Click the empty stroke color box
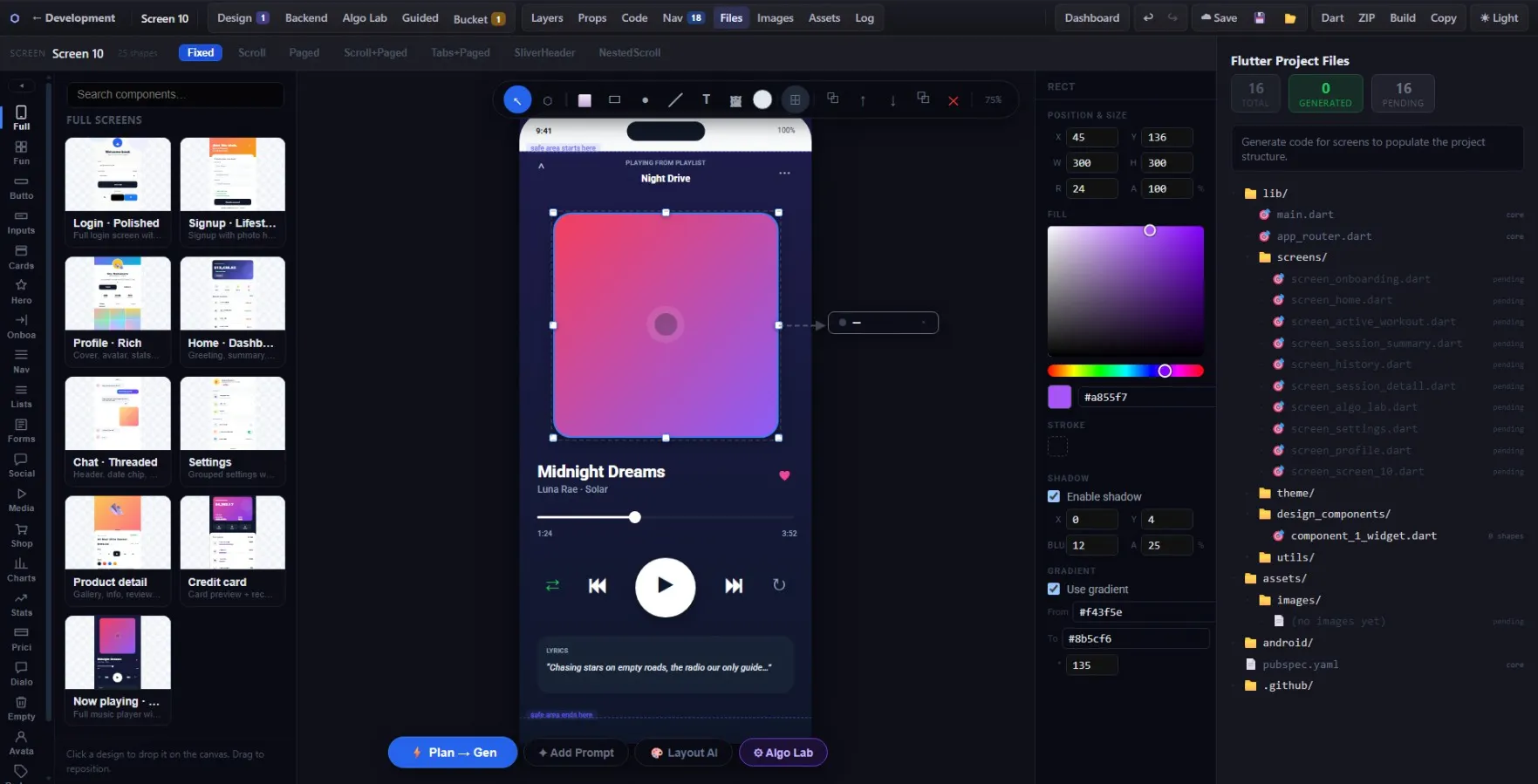This screenshot has width=1538, height=784. pyautogui.click(x=1057, y=447)
